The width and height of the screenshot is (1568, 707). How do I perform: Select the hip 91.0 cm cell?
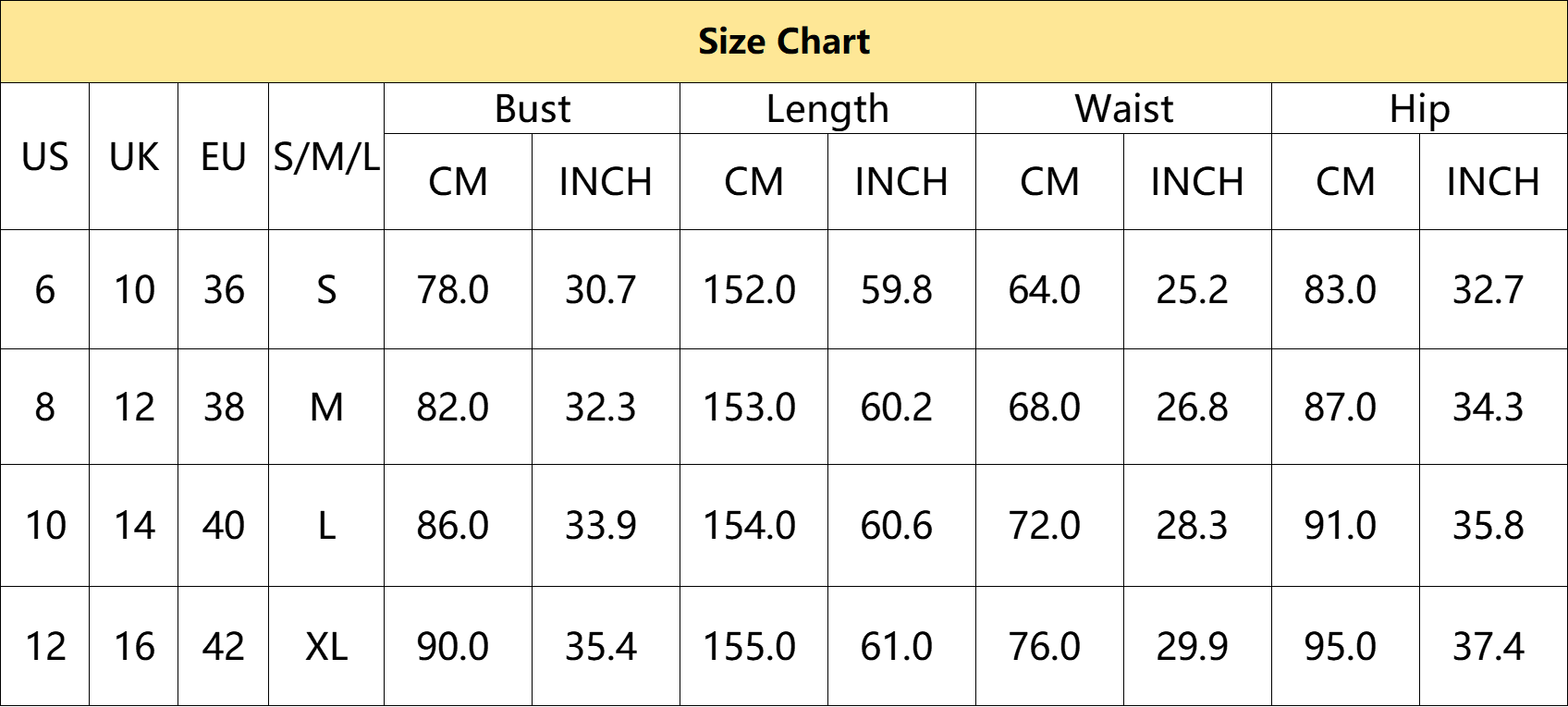click(x=1346, y=525)
